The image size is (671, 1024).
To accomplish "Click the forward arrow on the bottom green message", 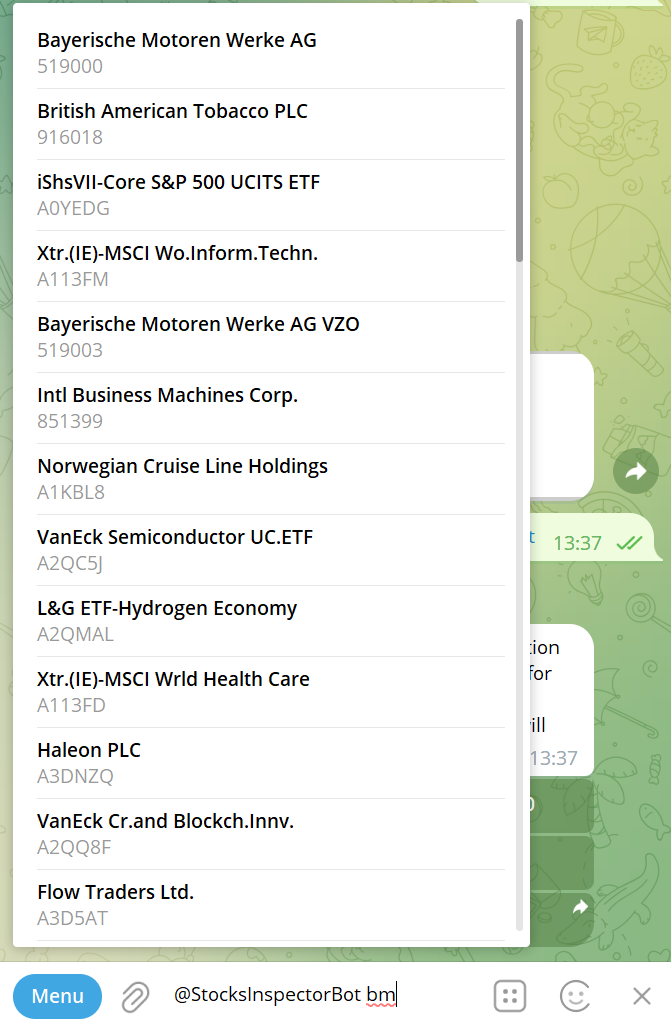I will click(580, 907).
